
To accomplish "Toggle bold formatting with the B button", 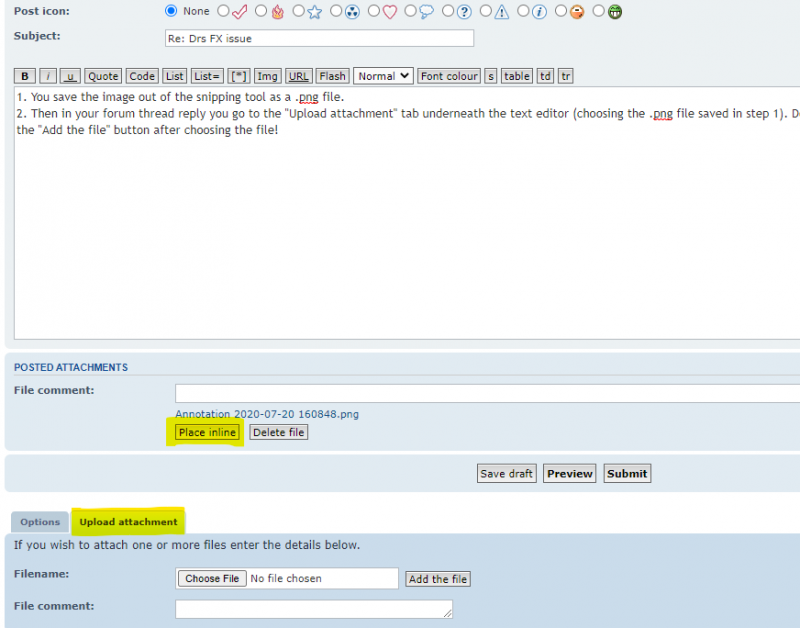I will (24, 75).
